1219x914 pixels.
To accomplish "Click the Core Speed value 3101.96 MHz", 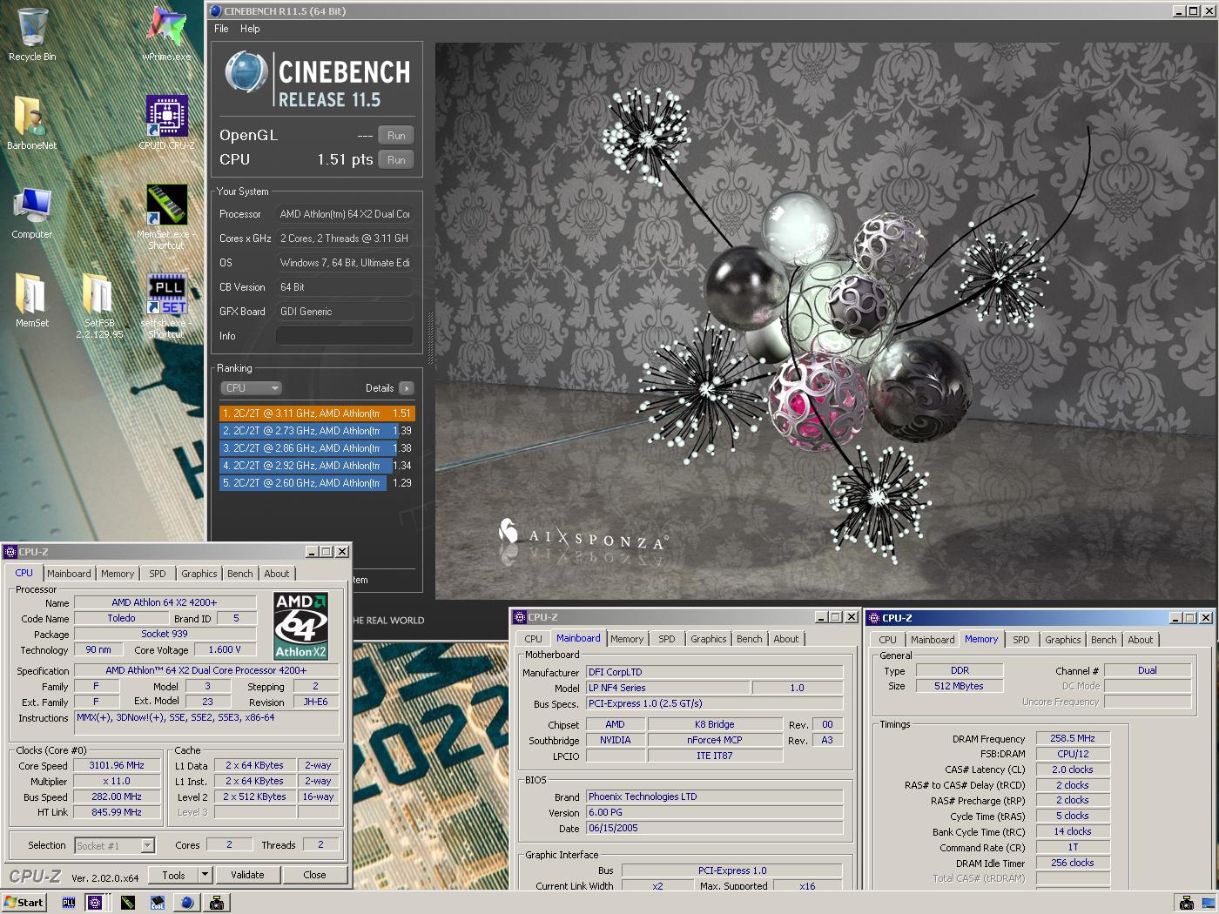I will click(117, 766).
